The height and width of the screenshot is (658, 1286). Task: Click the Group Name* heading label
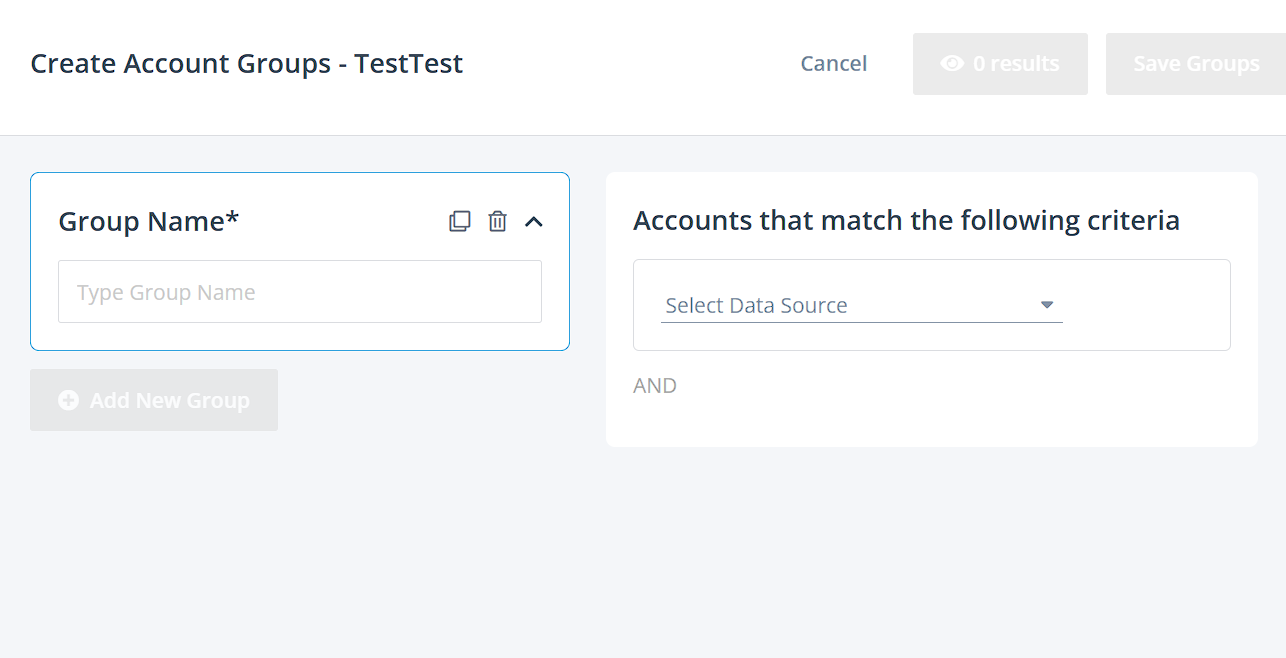(149, 221)
